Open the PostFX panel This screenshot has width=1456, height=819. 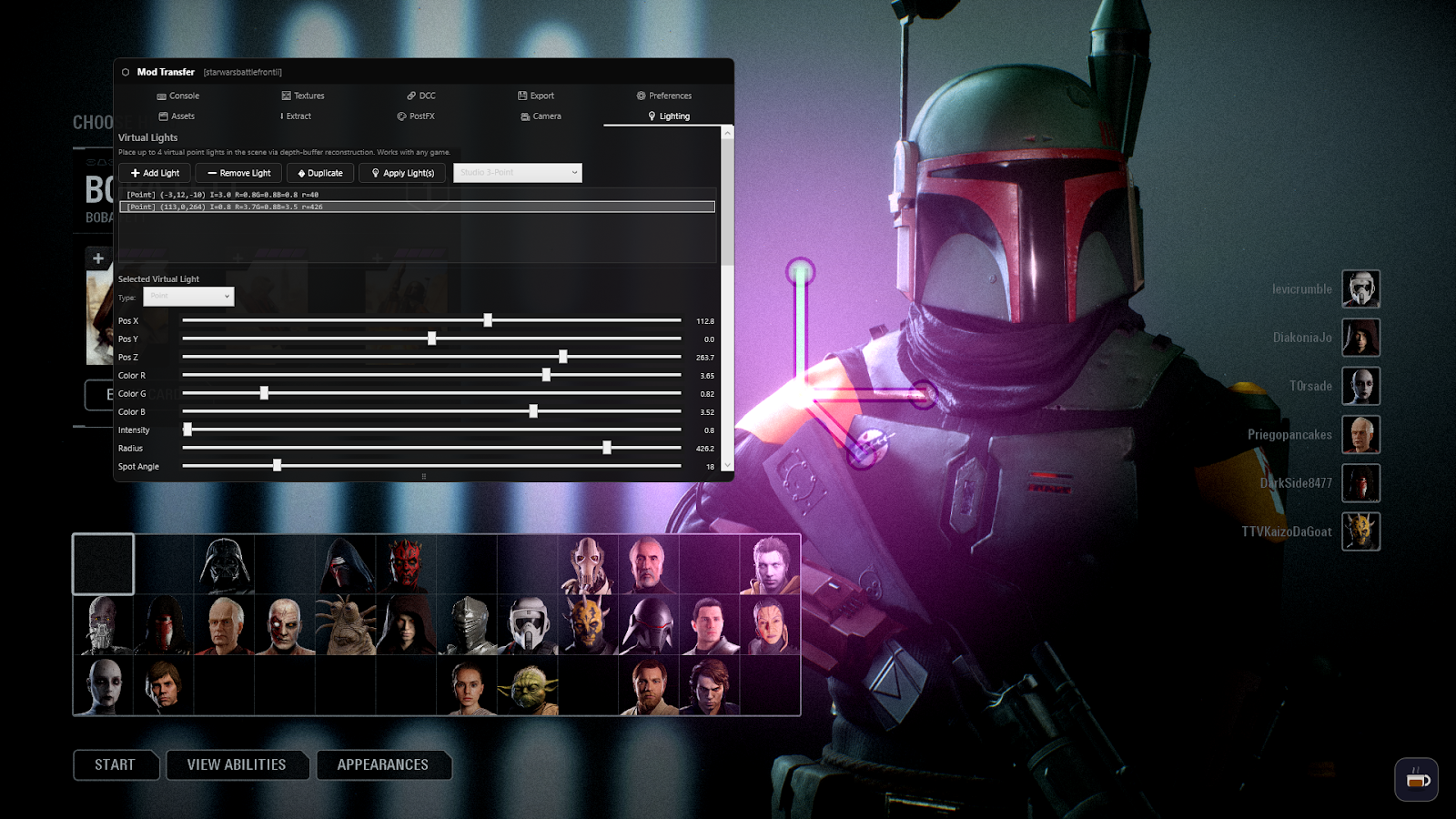coord(418,116)
